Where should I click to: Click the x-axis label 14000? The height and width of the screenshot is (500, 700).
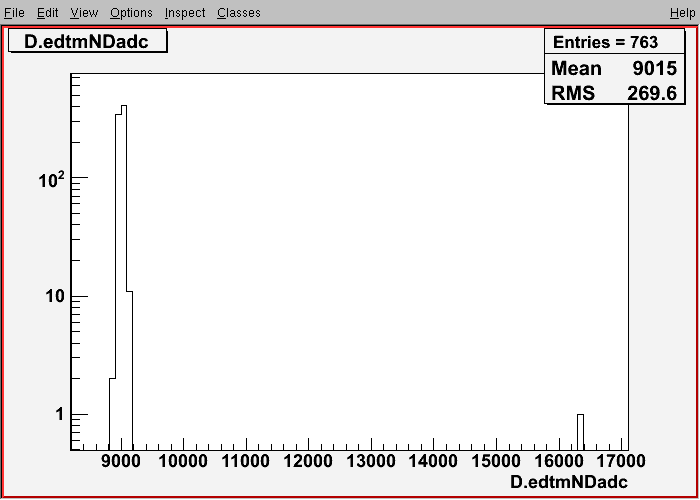[x=434, y=461]
